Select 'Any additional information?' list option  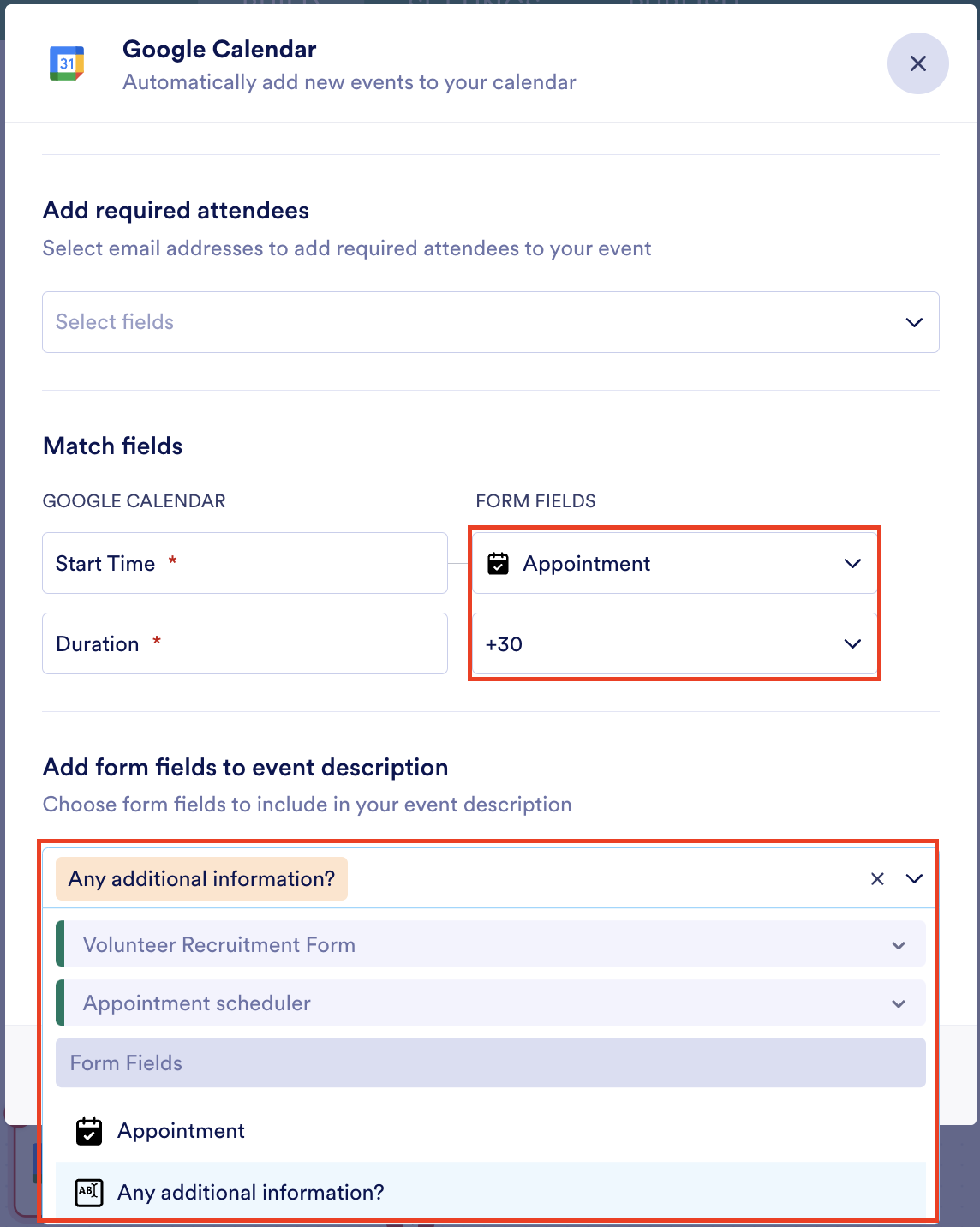(x=251, y=1193)
